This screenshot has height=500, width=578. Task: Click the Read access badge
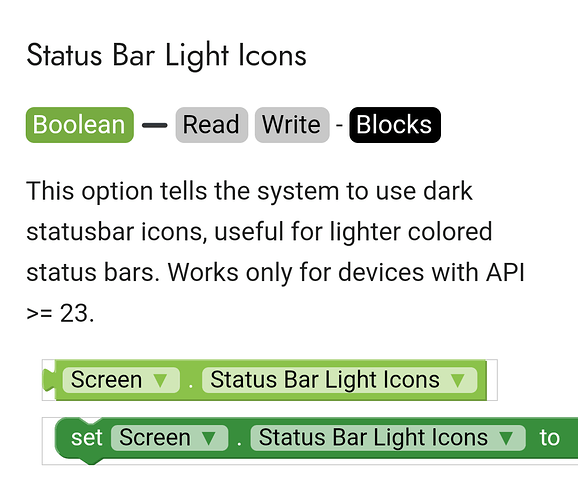click(212, 125)
